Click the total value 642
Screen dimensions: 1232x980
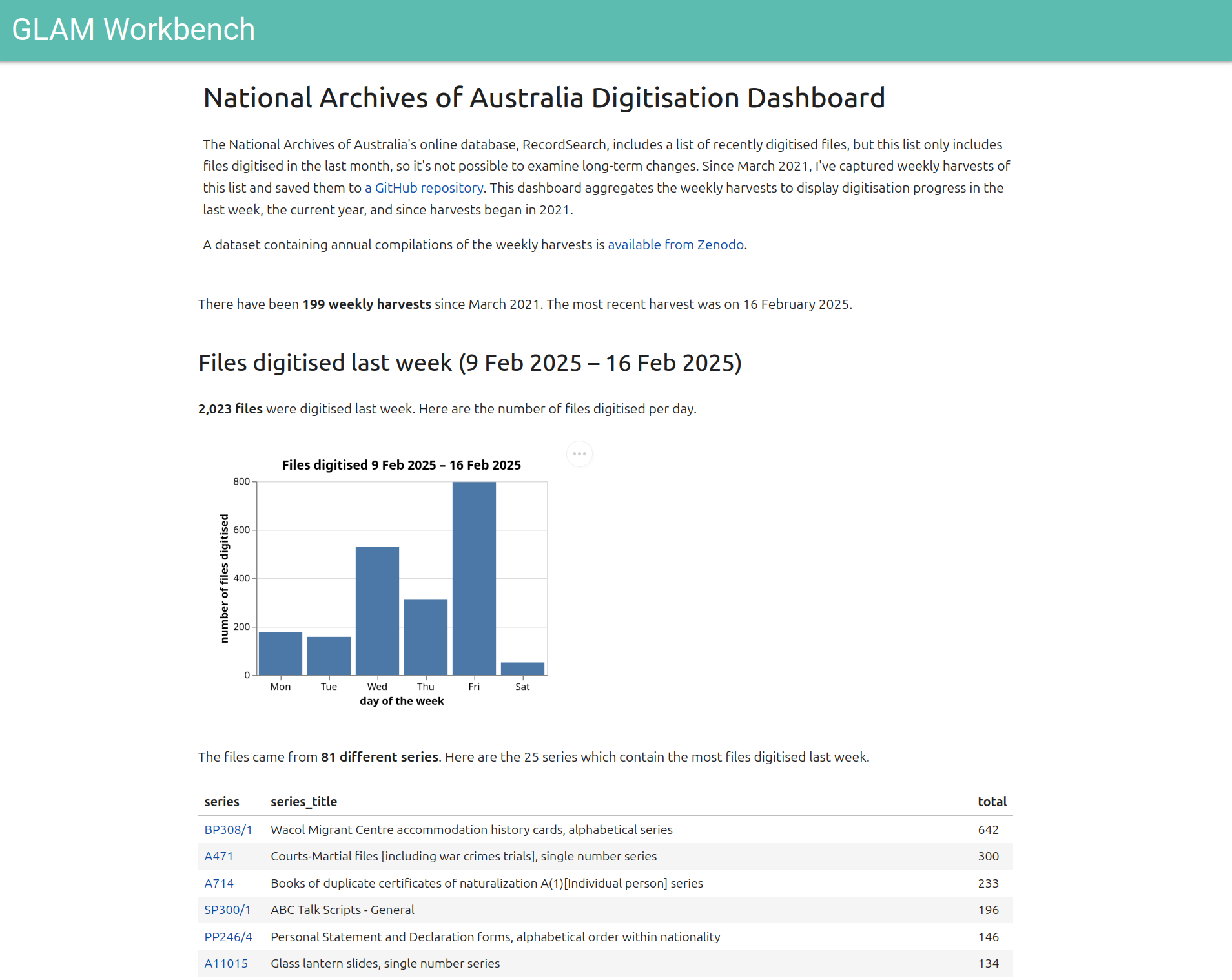pos(988,829)
